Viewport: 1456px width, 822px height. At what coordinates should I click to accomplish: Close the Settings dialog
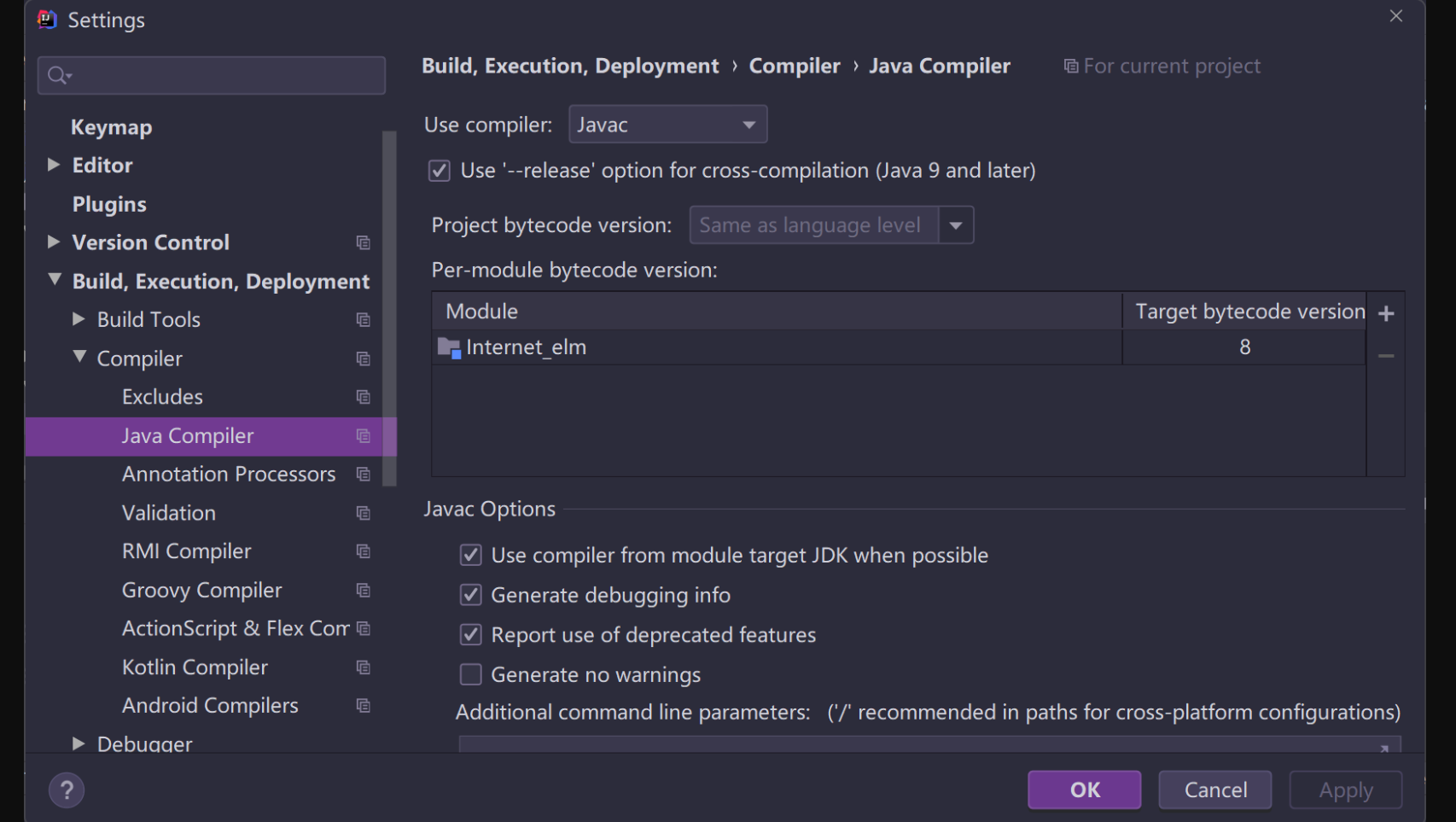coord(1396,16)
